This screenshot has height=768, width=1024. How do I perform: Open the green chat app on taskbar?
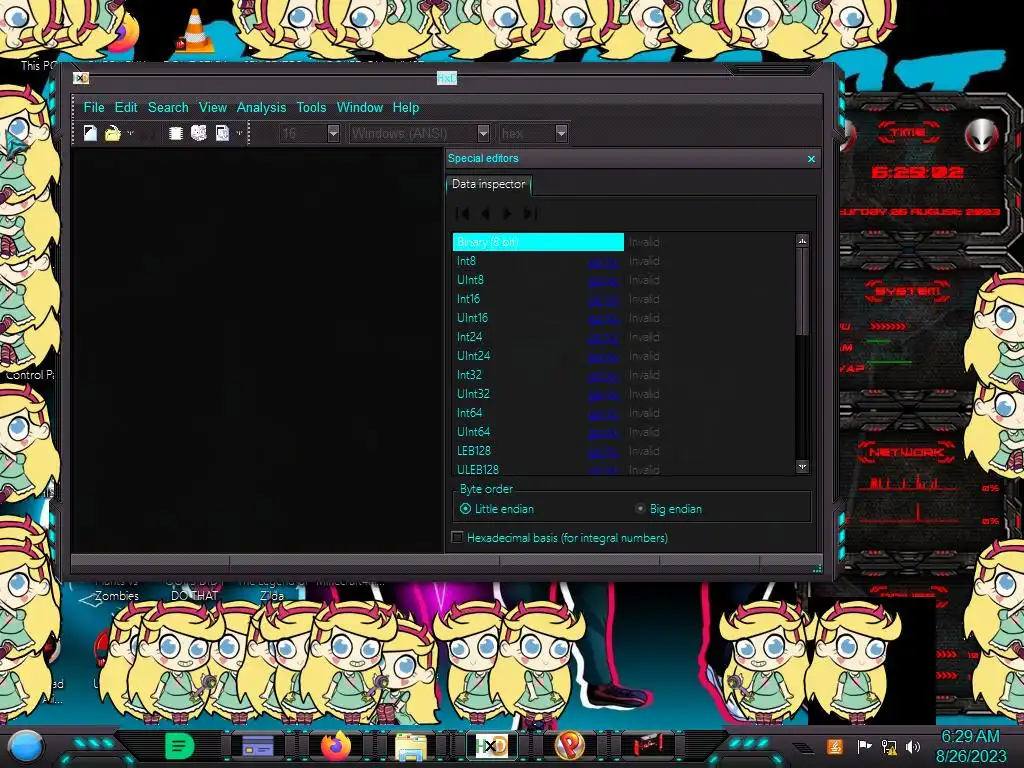coord(179,746)
